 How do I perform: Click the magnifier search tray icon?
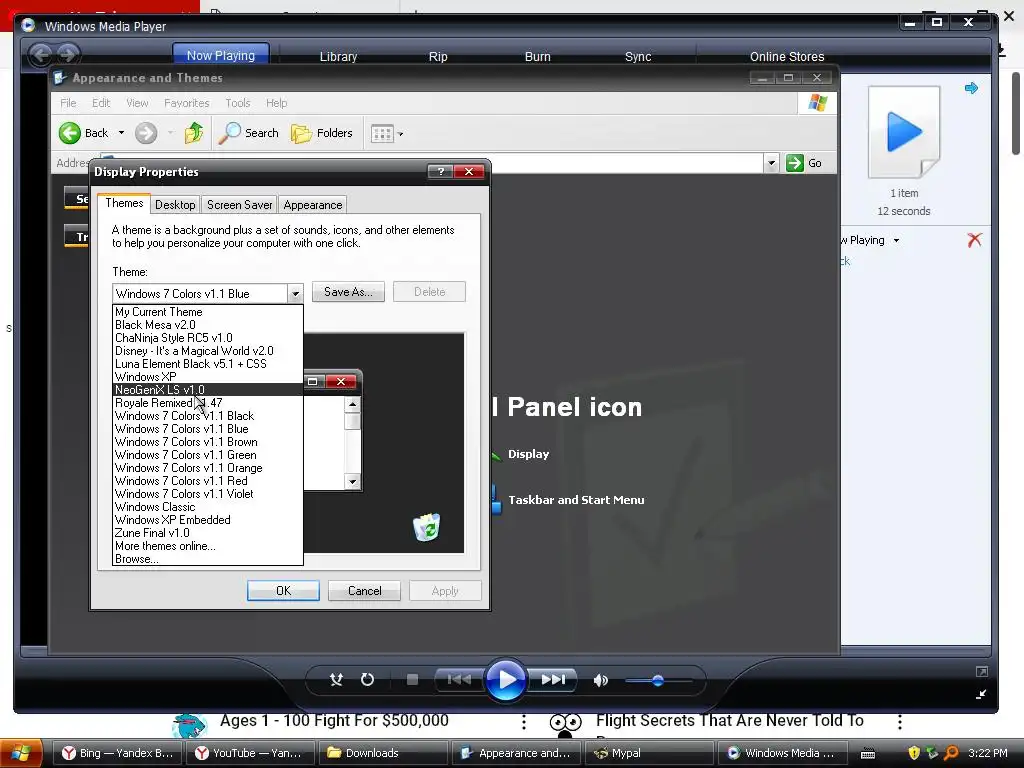(951, 753)
